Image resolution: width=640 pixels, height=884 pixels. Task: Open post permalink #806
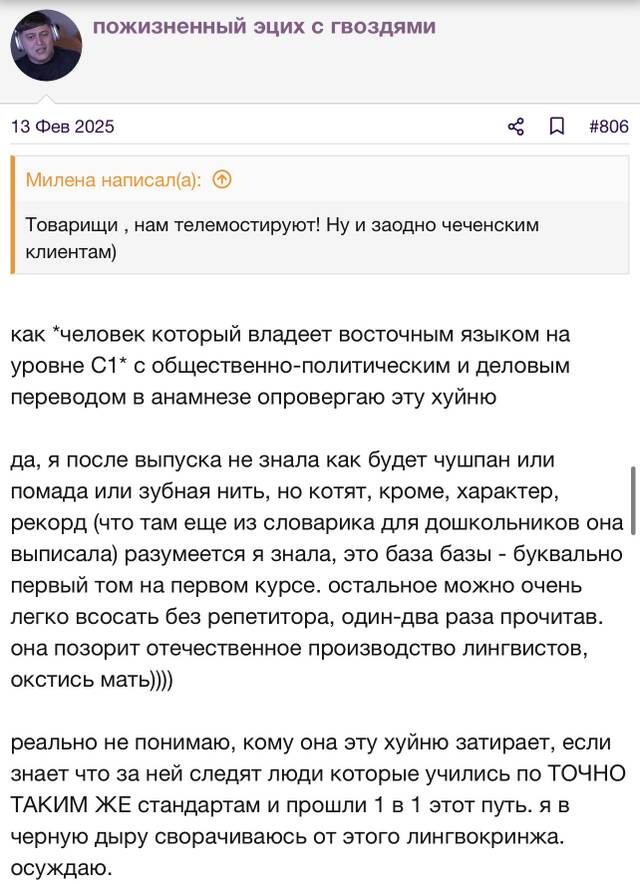[608, 126]
